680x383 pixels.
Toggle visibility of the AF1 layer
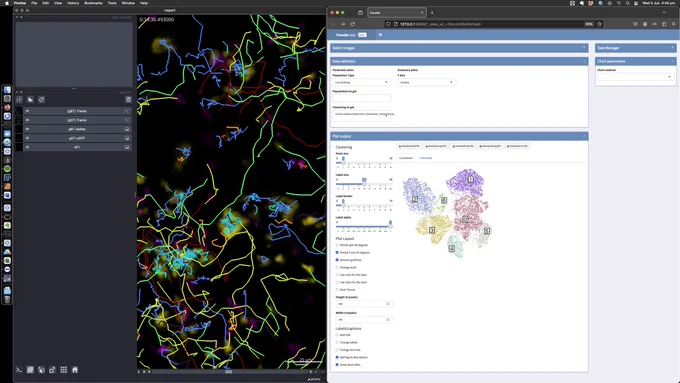pyautogui.click(x=27, y=147)
